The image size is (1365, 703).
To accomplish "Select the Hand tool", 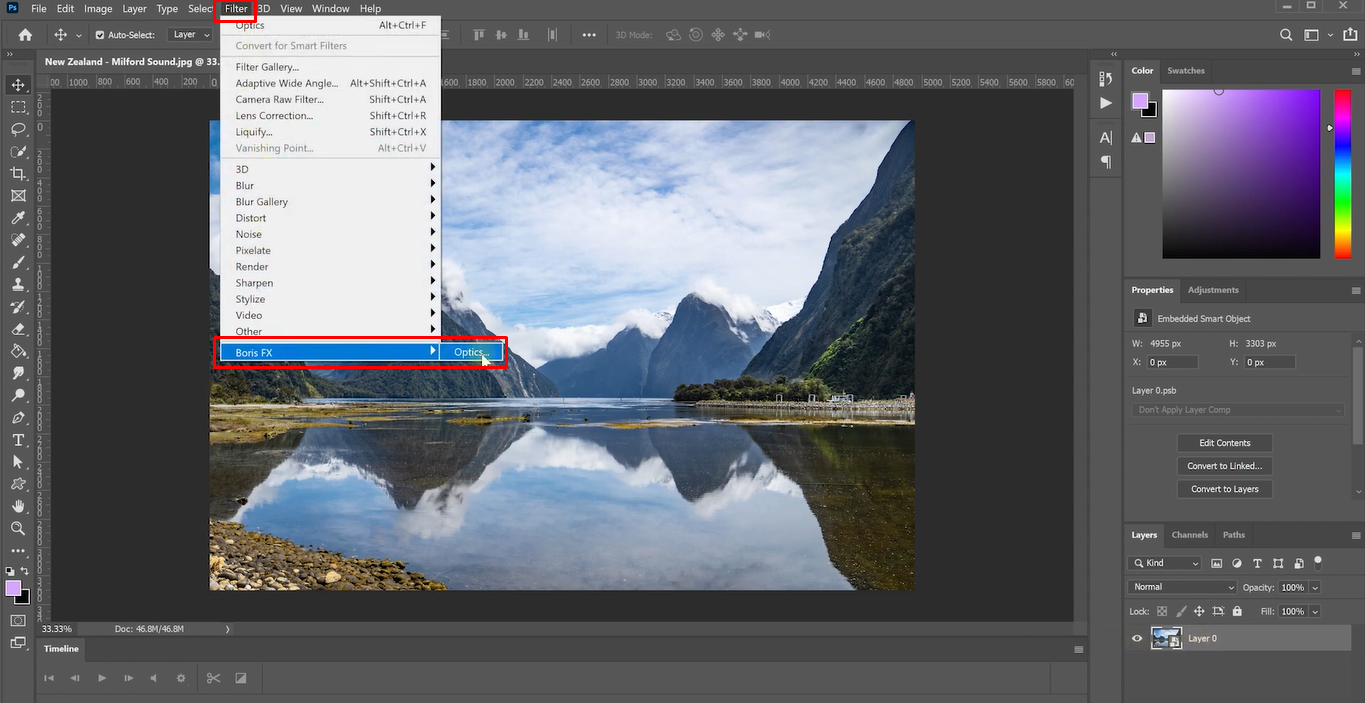I will 18,506.
